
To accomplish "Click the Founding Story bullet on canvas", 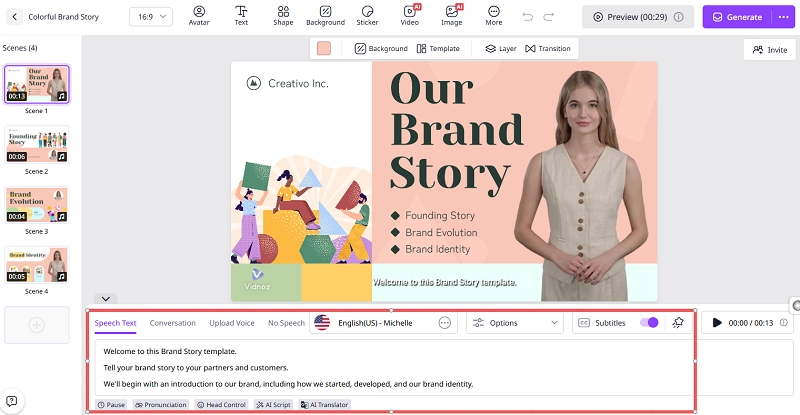I will tap(440, 215).
